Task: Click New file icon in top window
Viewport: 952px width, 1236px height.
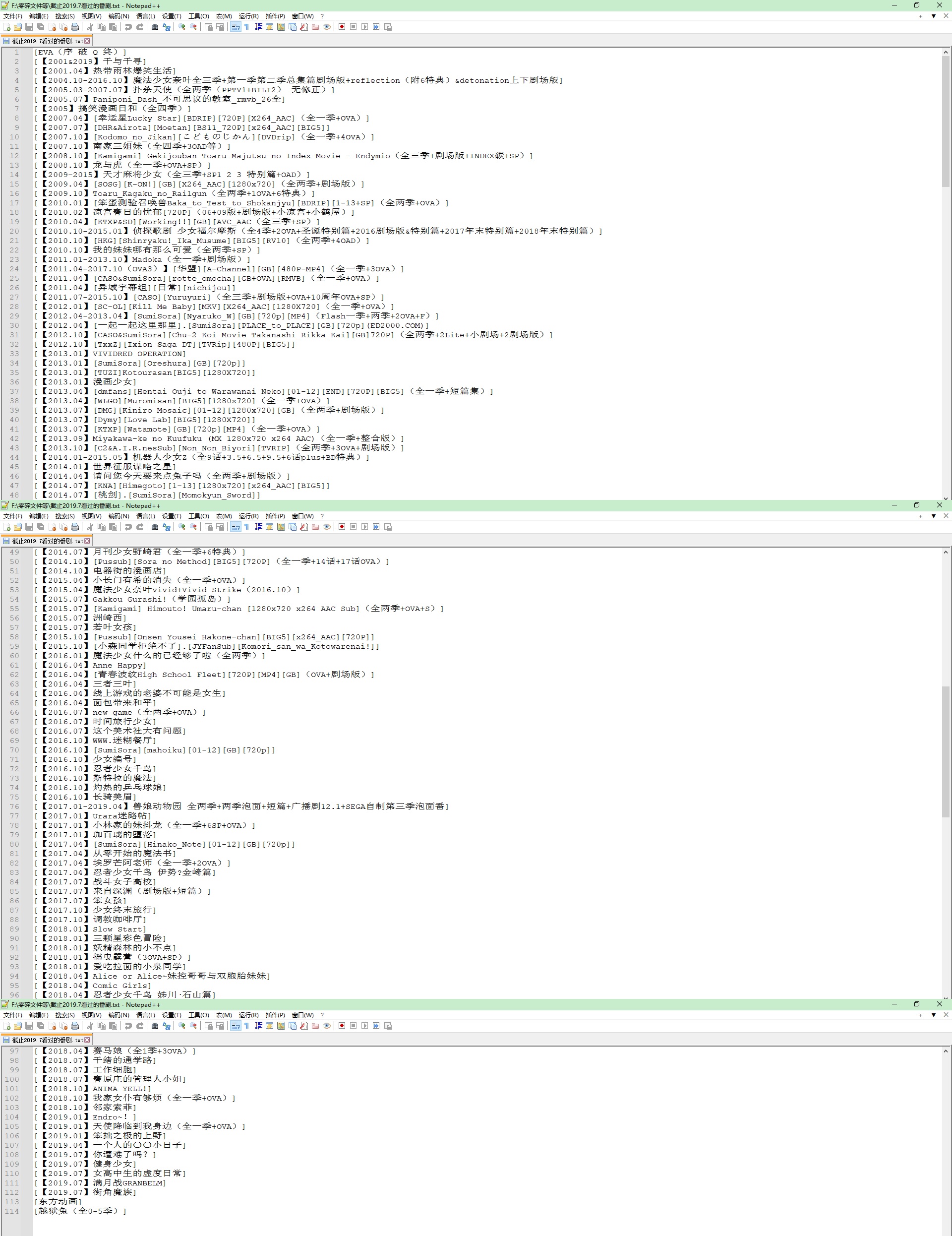Action: [7, 27]
